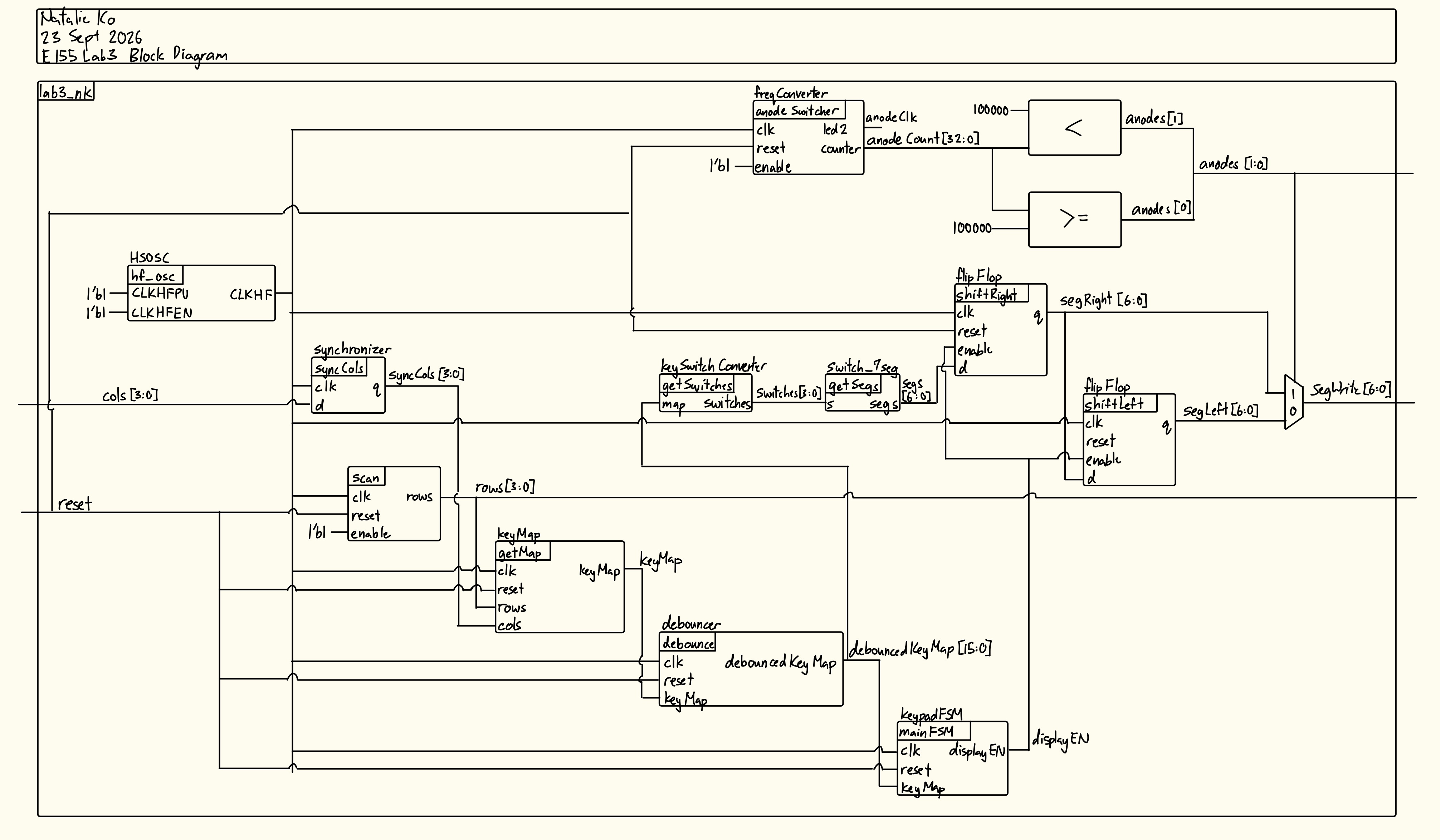Click the "hf_osc" instance name box
The image size is (1440, 840).
coord(155,275)
